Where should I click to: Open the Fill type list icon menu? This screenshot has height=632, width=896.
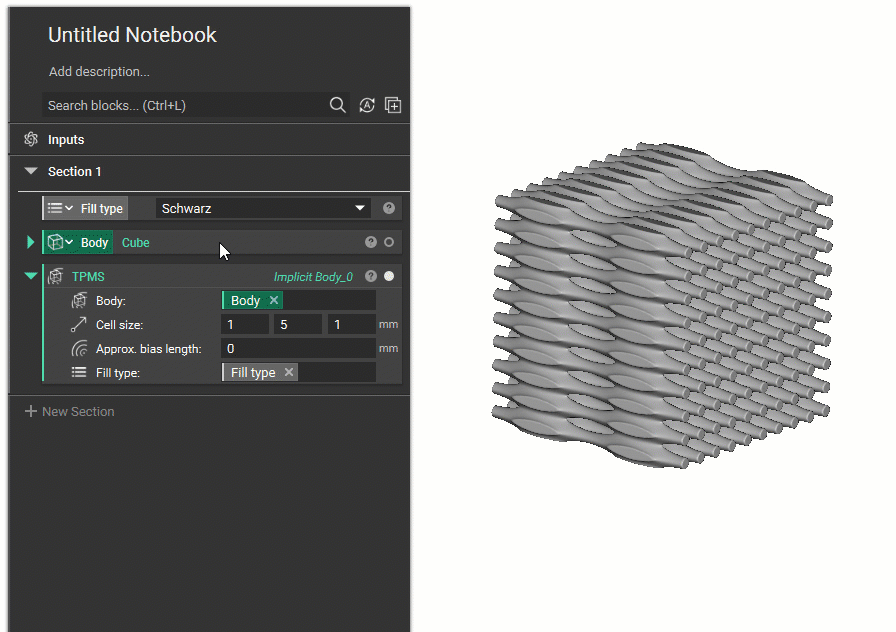(60, 208)
